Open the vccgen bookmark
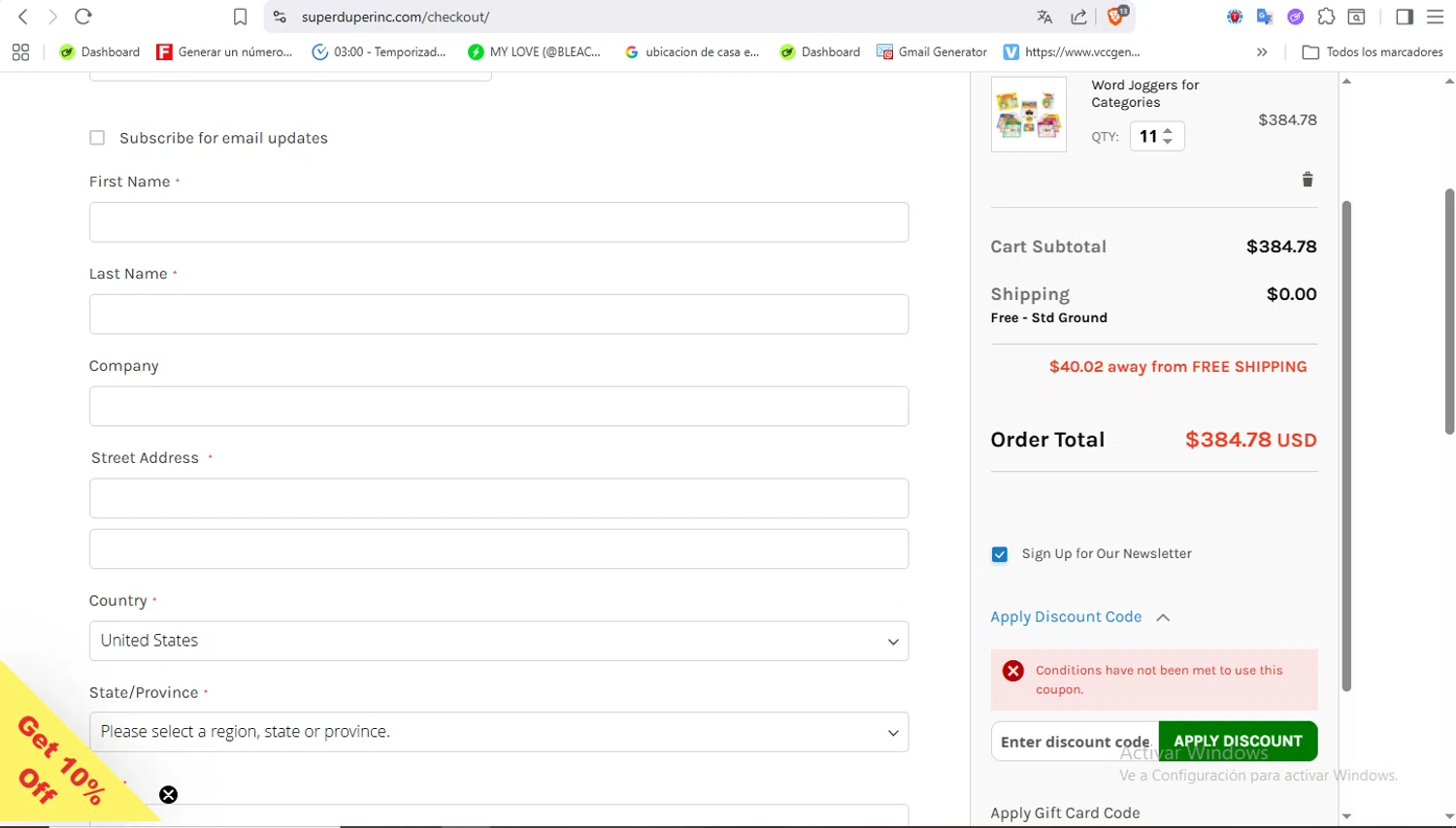 [1072, 52]
